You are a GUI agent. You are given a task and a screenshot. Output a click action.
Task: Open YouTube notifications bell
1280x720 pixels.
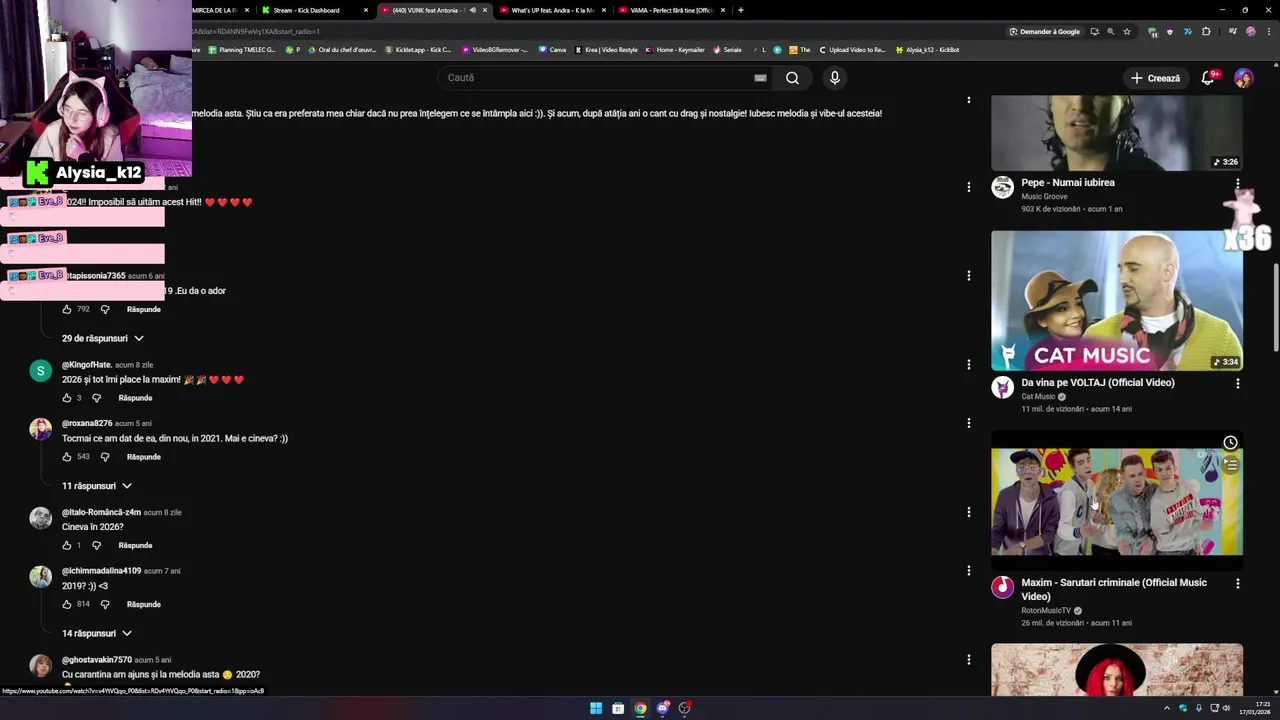1208,78
